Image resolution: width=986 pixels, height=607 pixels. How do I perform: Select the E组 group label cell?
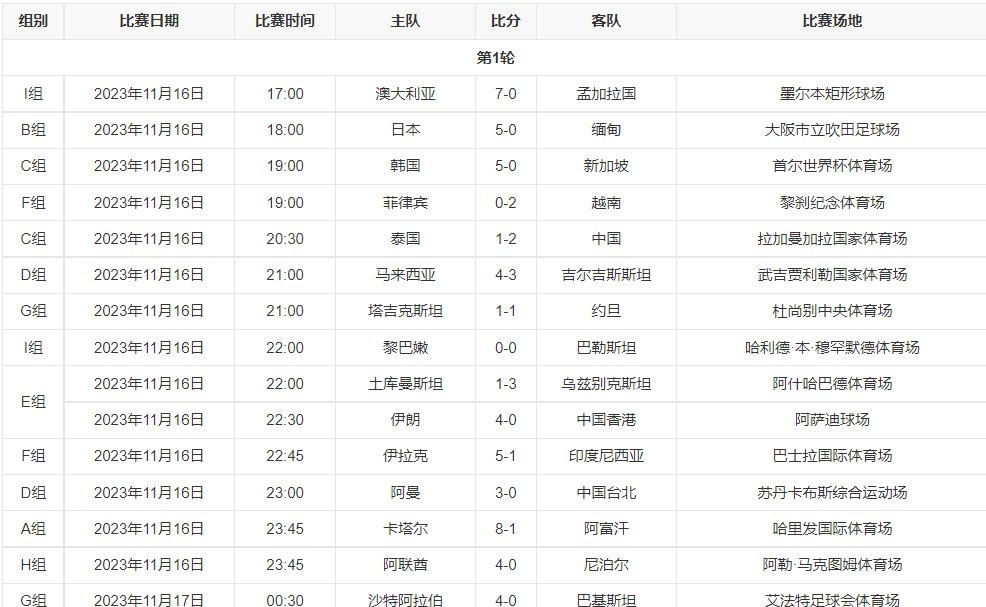tap(31, 402)
